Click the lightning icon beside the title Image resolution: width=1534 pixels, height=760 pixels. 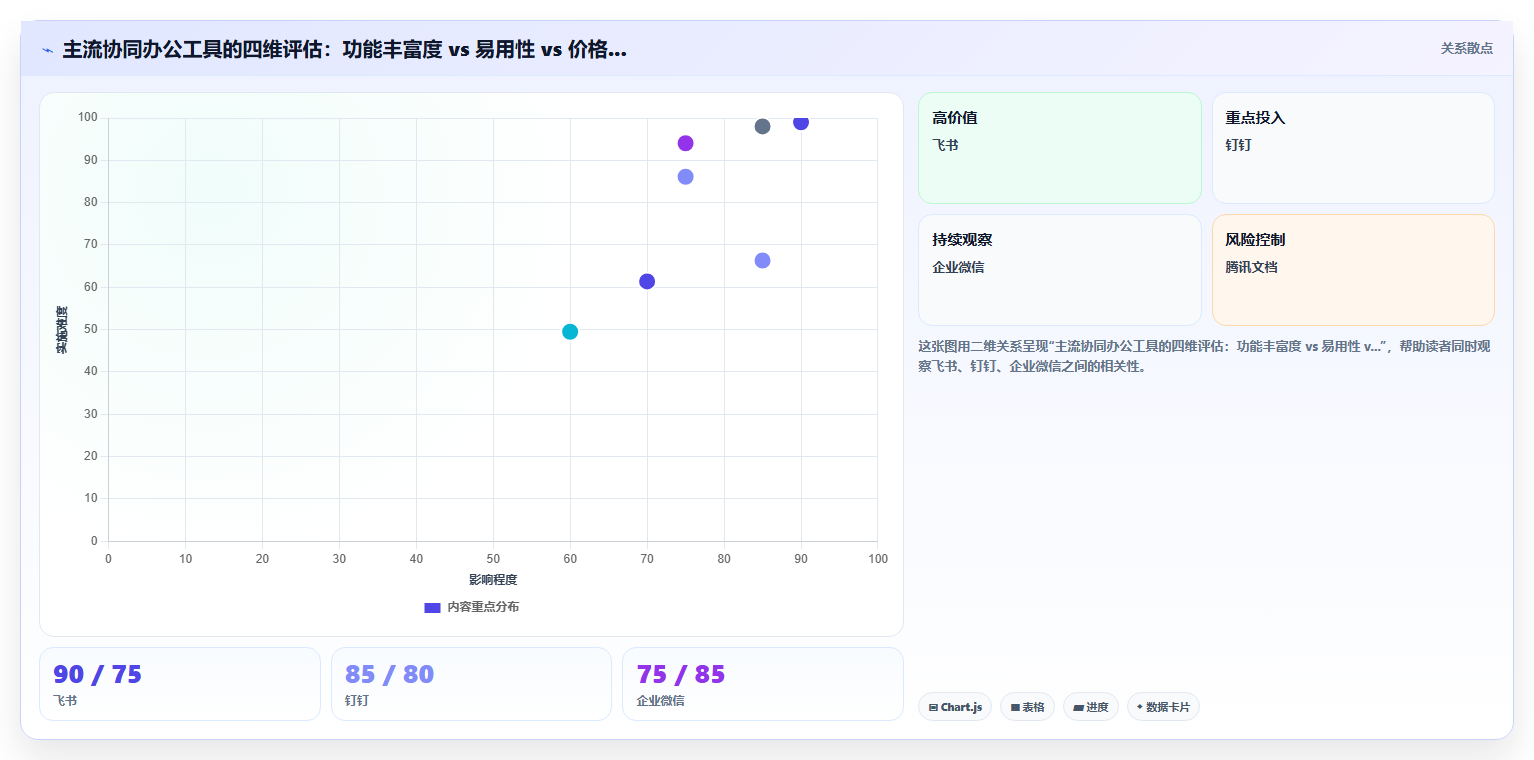tap(47, 50)
